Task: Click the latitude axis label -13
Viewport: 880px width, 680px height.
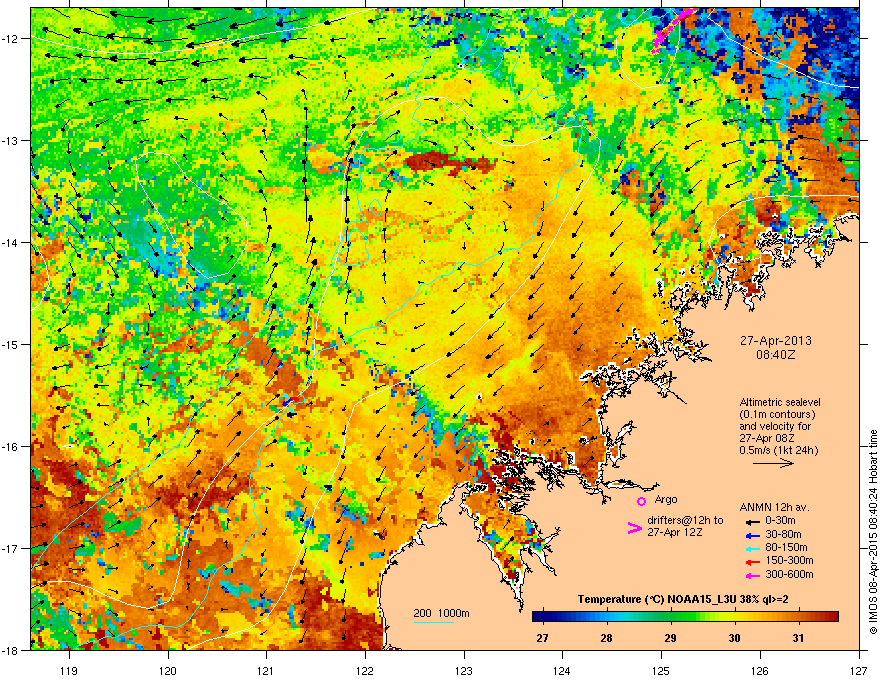Action: [11, 141]
